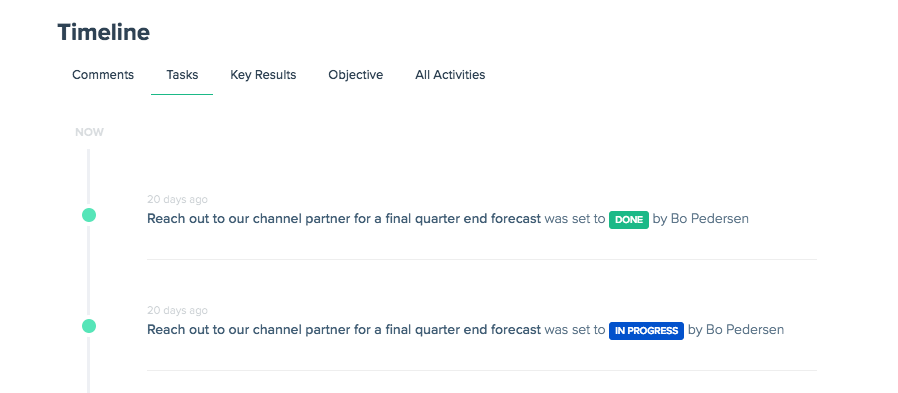Select the green marker beside the DONE entry

[89, 215]
